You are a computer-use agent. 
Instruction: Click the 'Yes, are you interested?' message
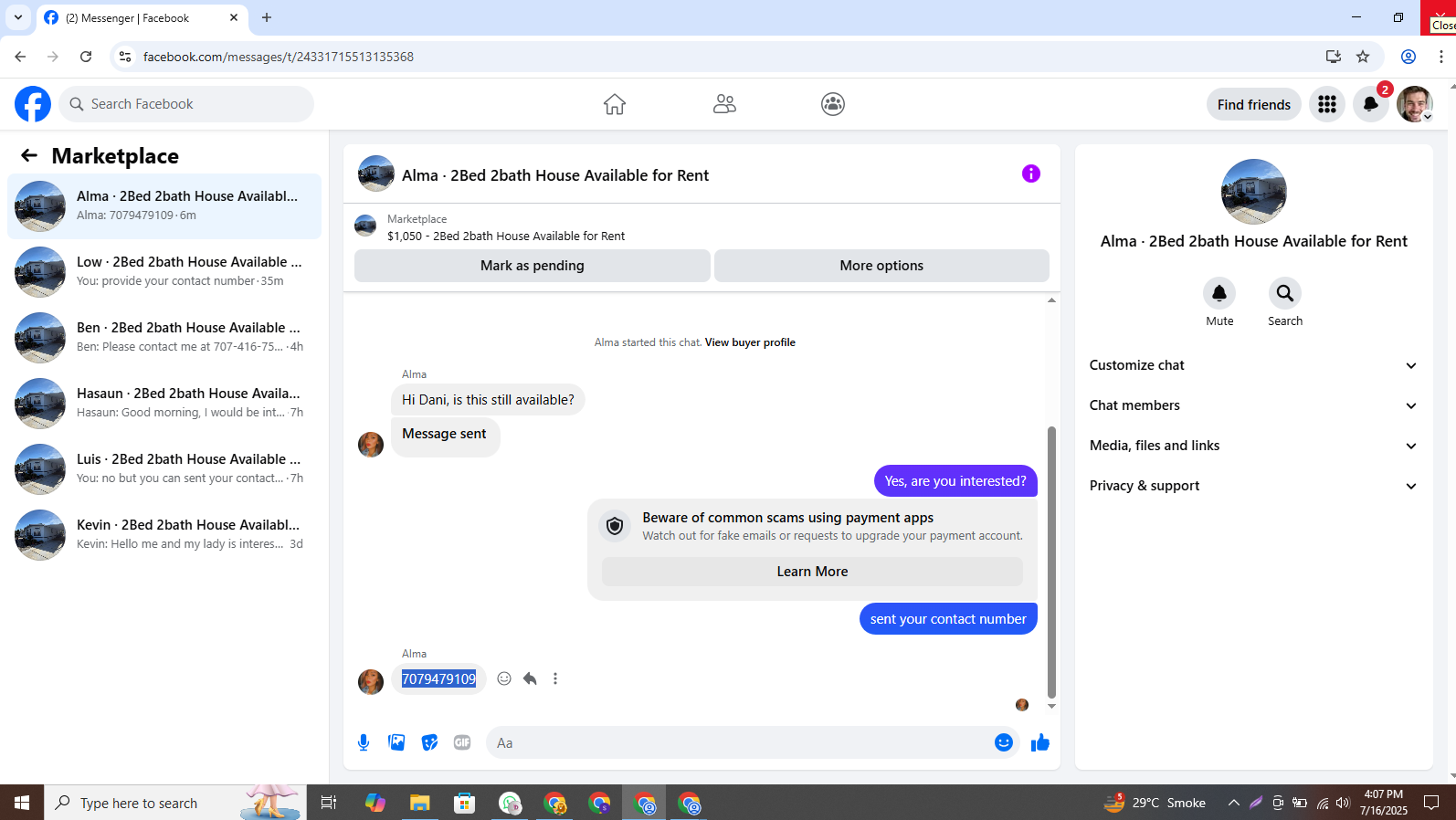[x=955, y=481]
